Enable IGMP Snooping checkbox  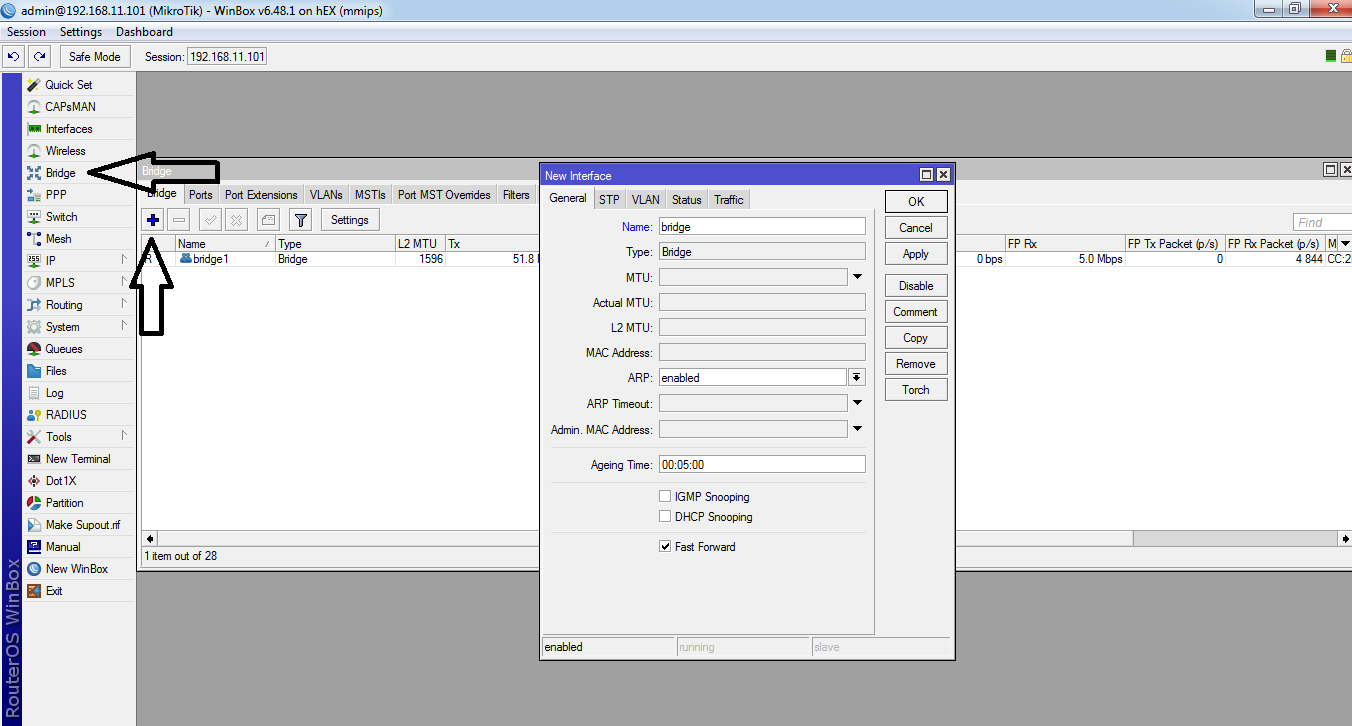point(665,497)
